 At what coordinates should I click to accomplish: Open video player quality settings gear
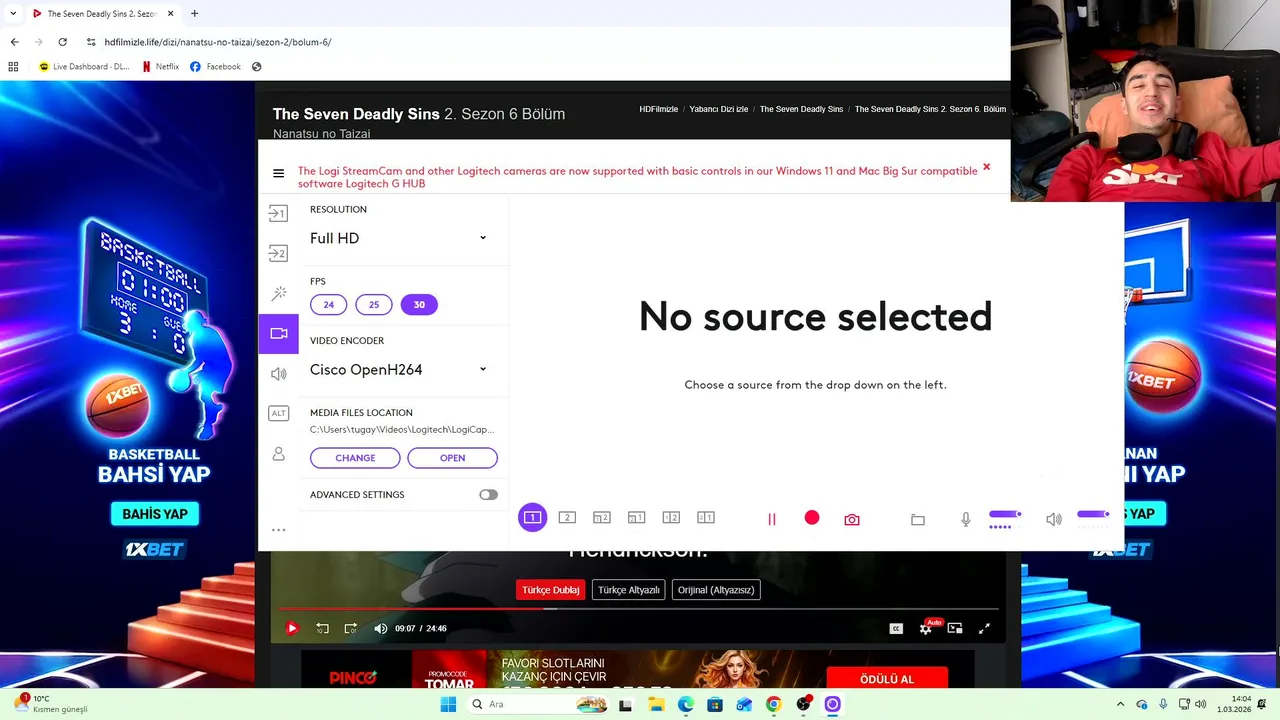click(926, 628)
